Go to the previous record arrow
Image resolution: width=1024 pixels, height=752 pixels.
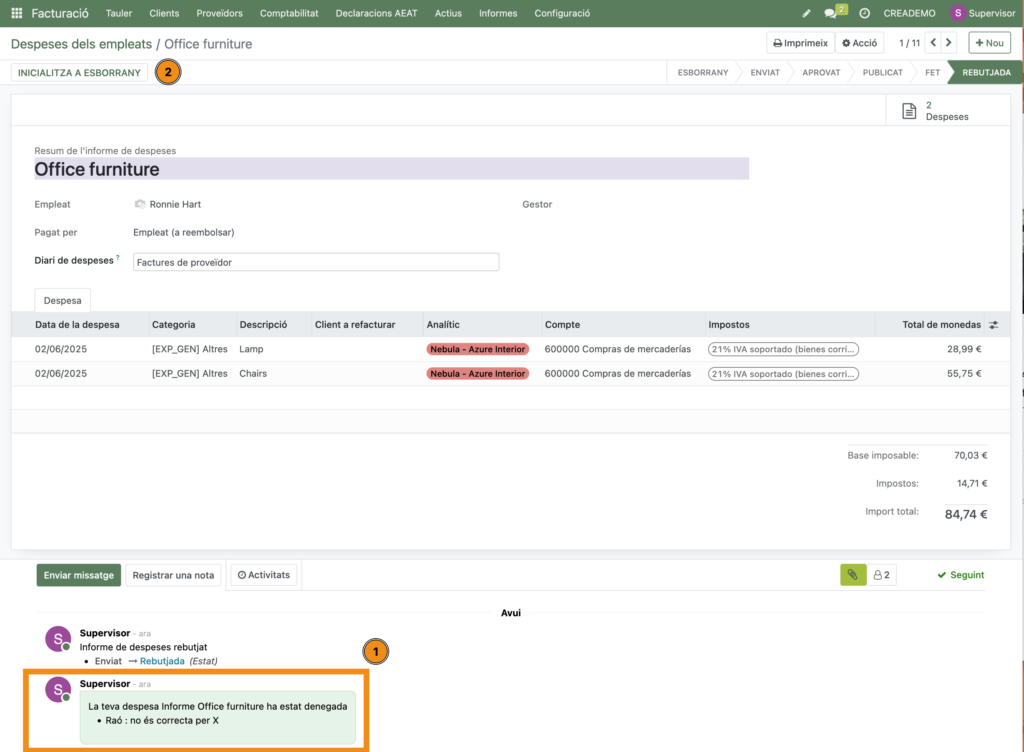[x=933, y=43]
